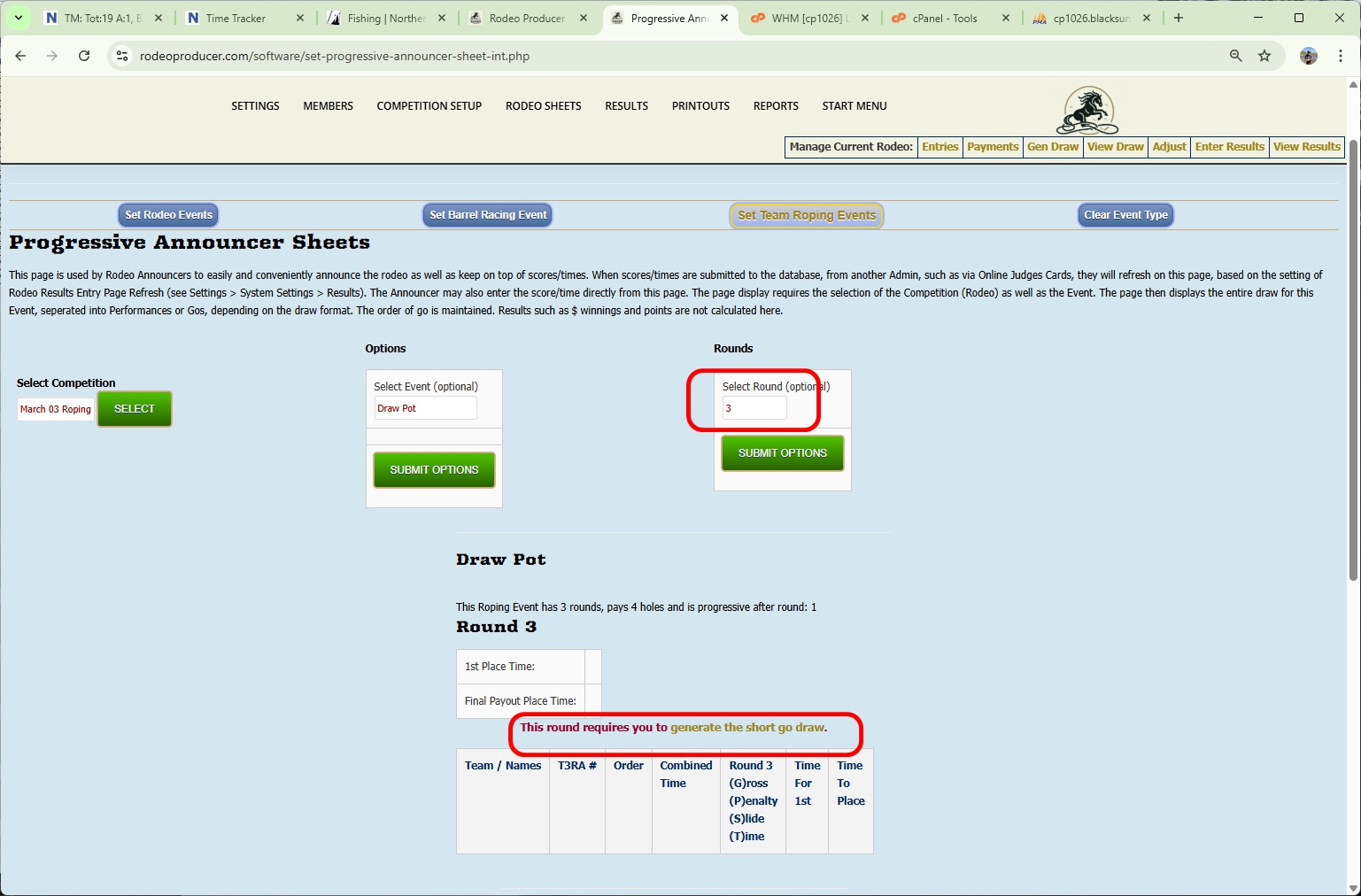Open the browser zoom magnifier icon
1361x896 pixels.
tap(1235, 56)
